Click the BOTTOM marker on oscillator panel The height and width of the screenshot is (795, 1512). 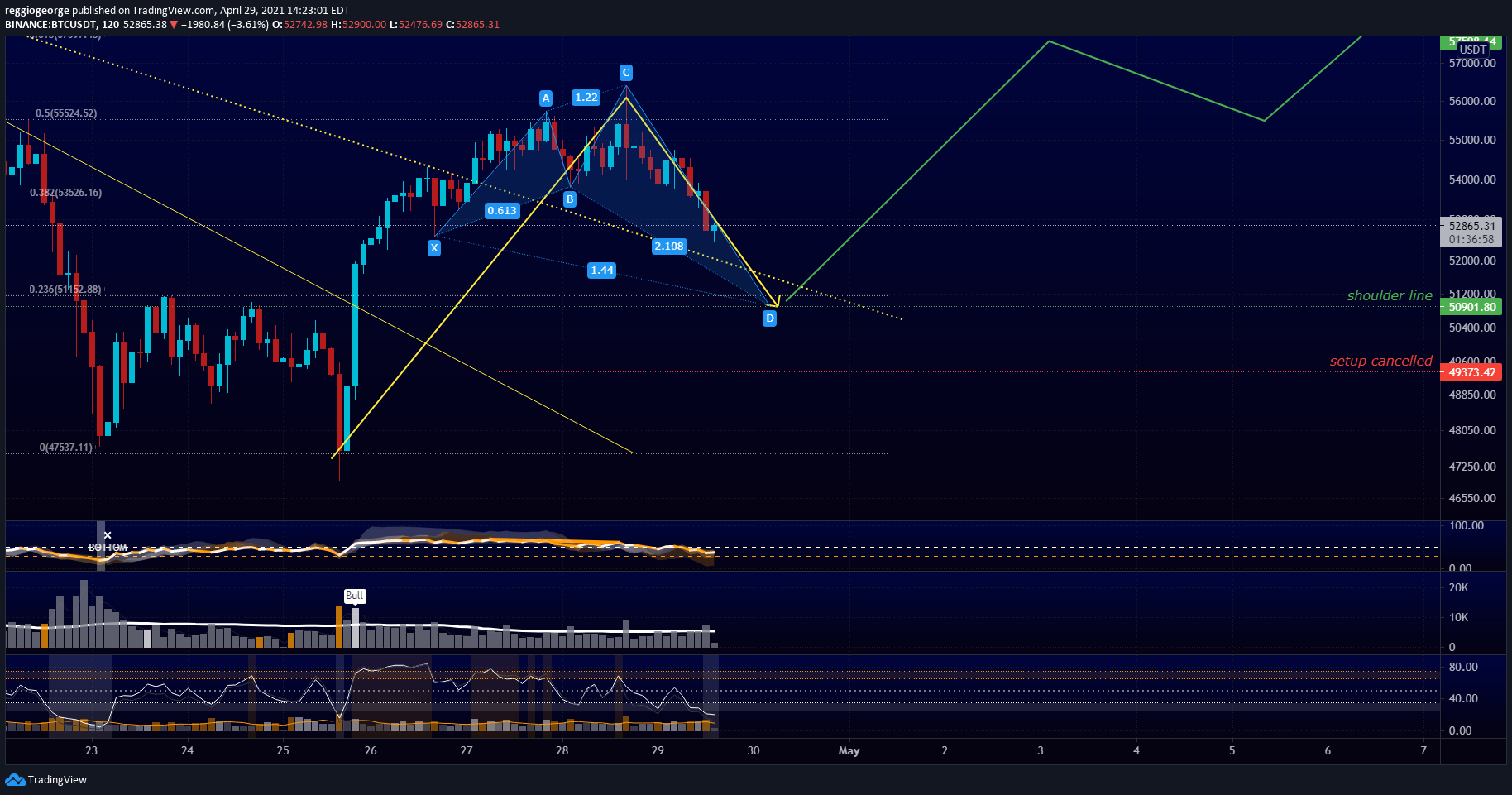(x=108, y=548)
